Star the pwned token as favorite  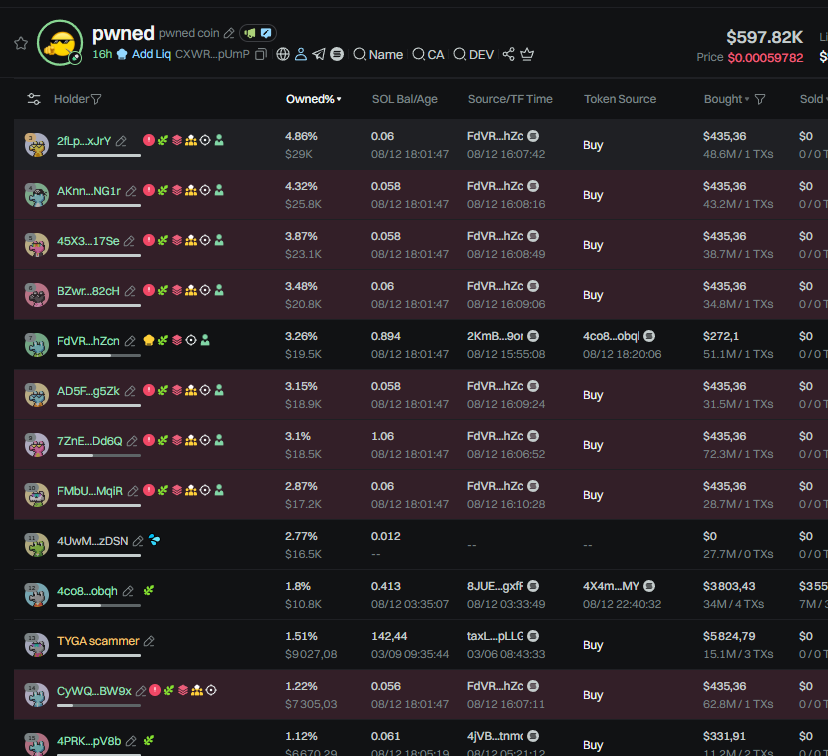pyautogui.click(x=21, y=43)
